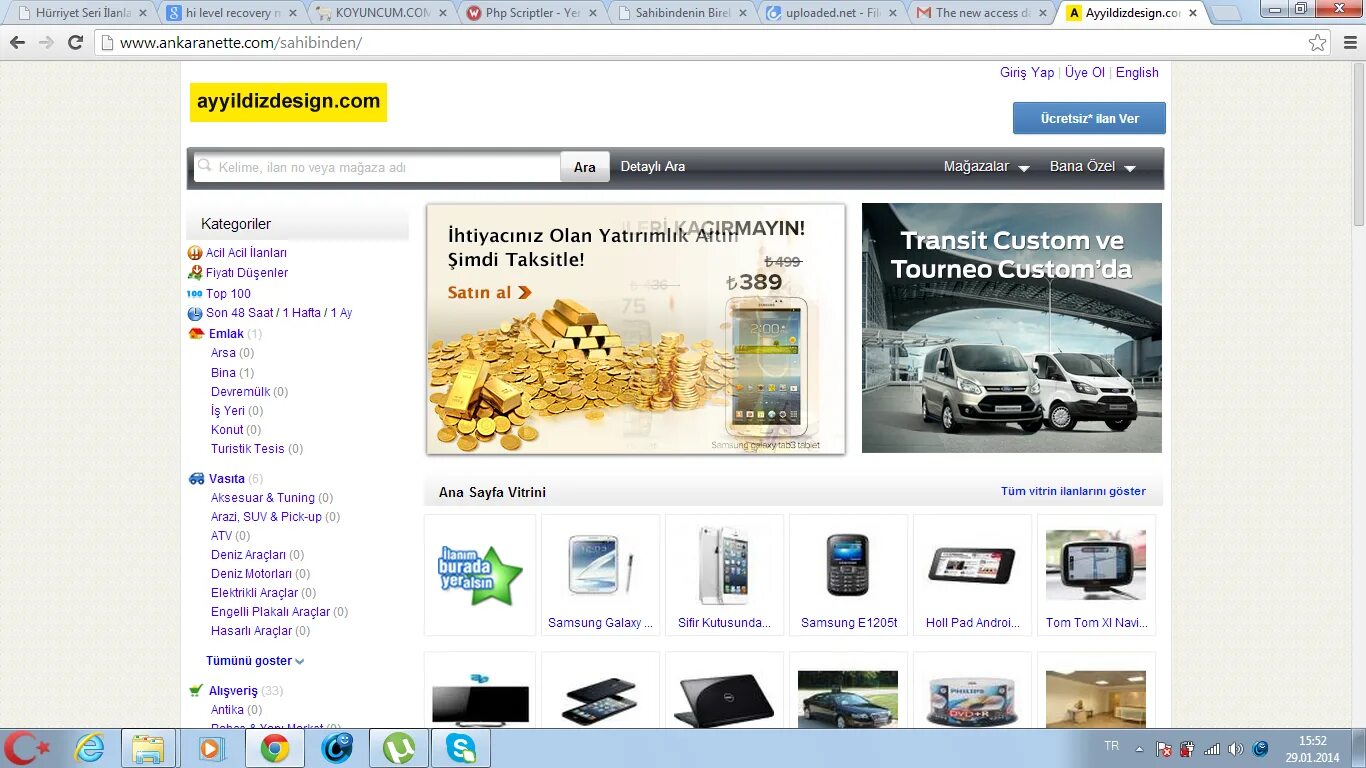Click the volume speaker tray icon
The image size is (1366, 768).
pos(1236,749)
